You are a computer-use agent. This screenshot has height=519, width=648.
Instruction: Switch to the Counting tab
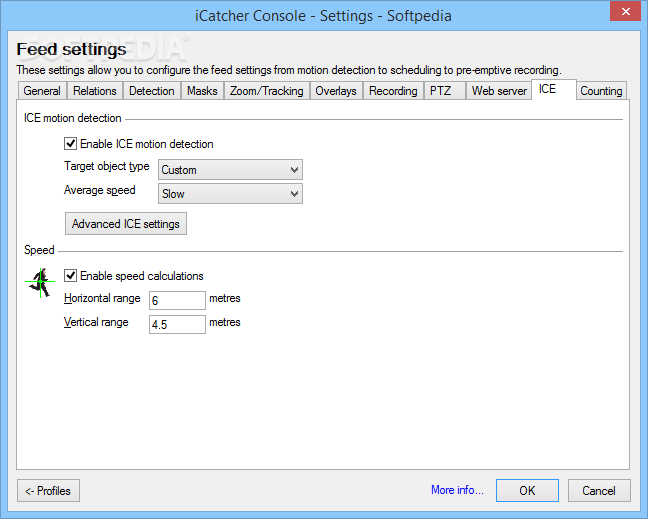coord(601,91)
